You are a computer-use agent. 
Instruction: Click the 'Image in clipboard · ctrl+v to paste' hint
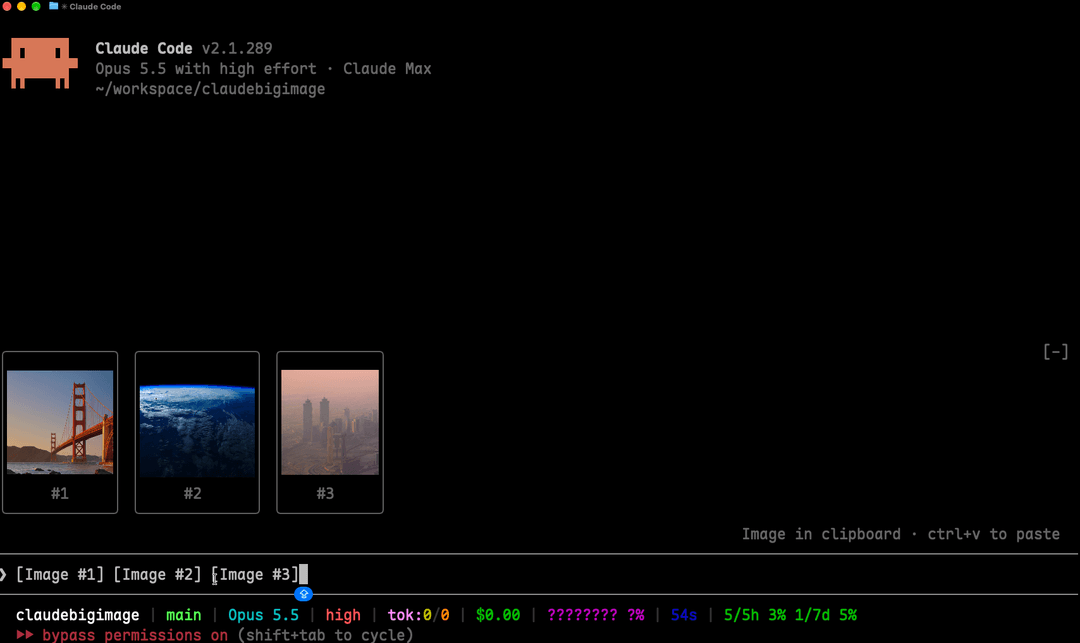[901, 534]
